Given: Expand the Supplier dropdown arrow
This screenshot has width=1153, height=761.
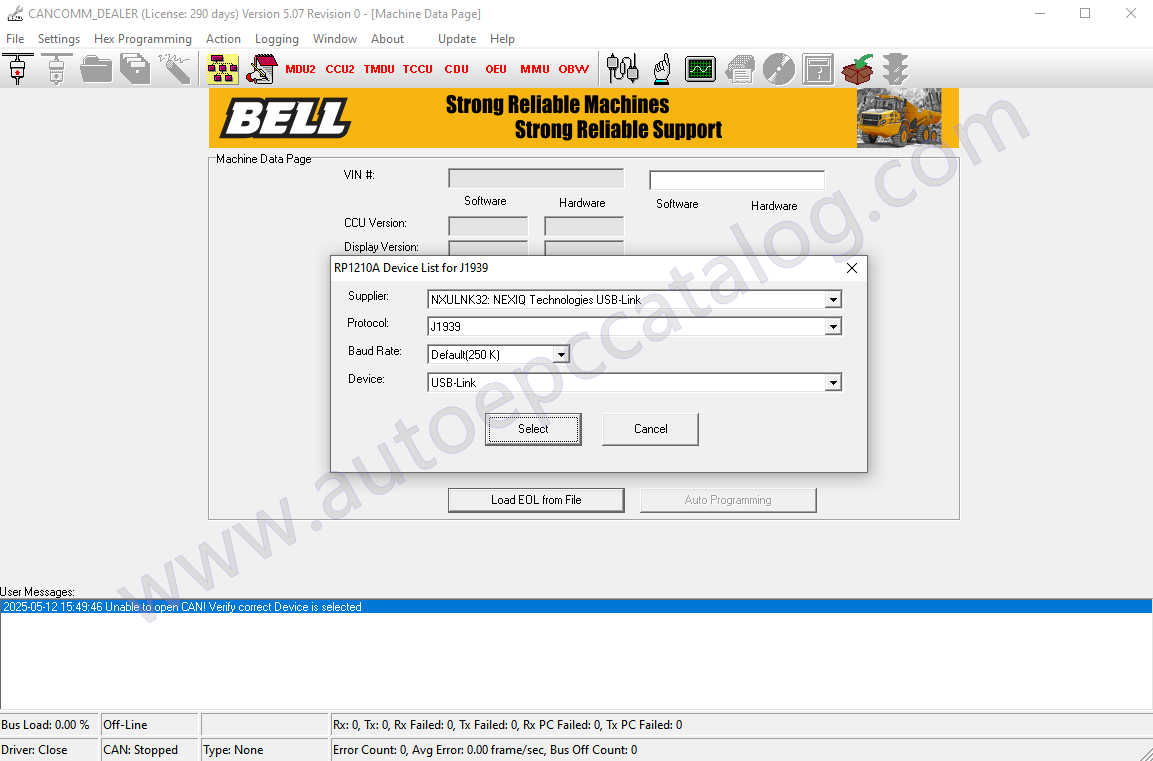Looking at the screenshot, I should tap(832, 300).
